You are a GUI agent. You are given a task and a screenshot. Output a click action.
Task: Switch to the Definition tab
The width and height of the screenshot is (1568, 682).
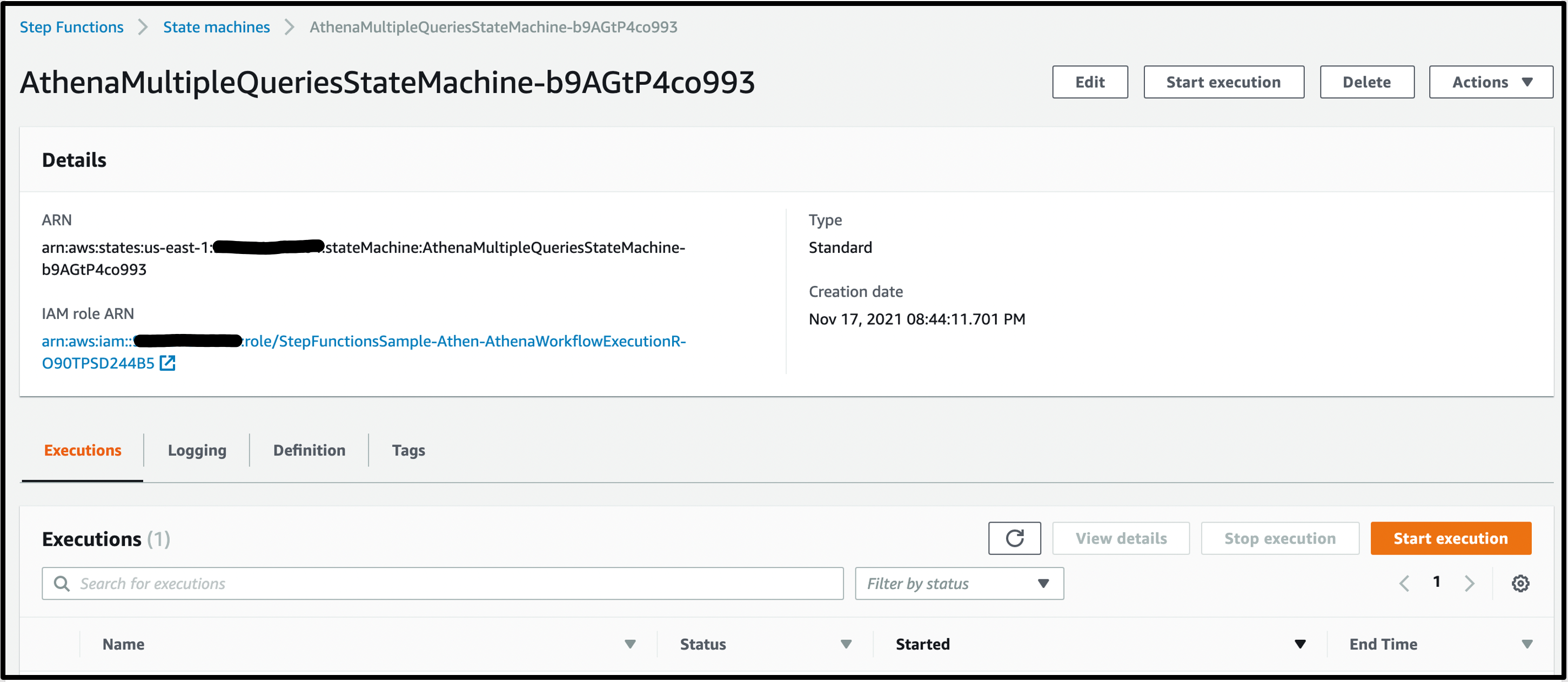[x=309, y=451]
